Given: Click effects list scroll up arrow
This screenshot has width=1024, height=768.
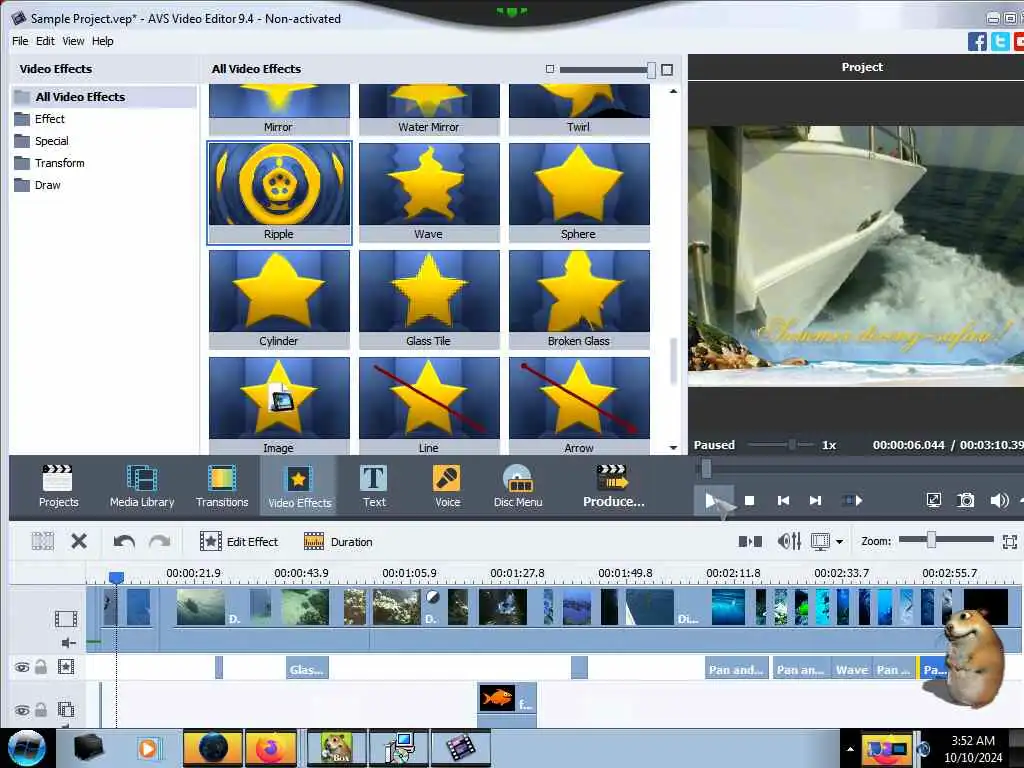Looking at the screenshot, I should (673, 91).
